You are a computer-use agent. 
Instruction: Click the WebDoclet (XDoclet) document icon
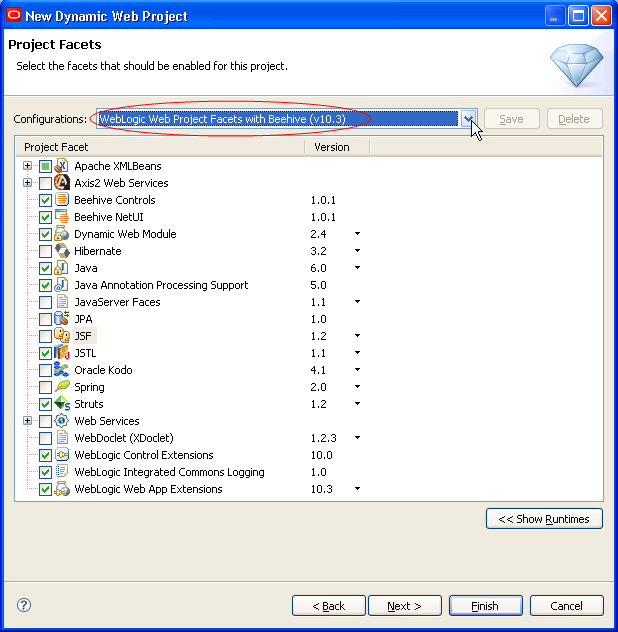coord(61,437)
